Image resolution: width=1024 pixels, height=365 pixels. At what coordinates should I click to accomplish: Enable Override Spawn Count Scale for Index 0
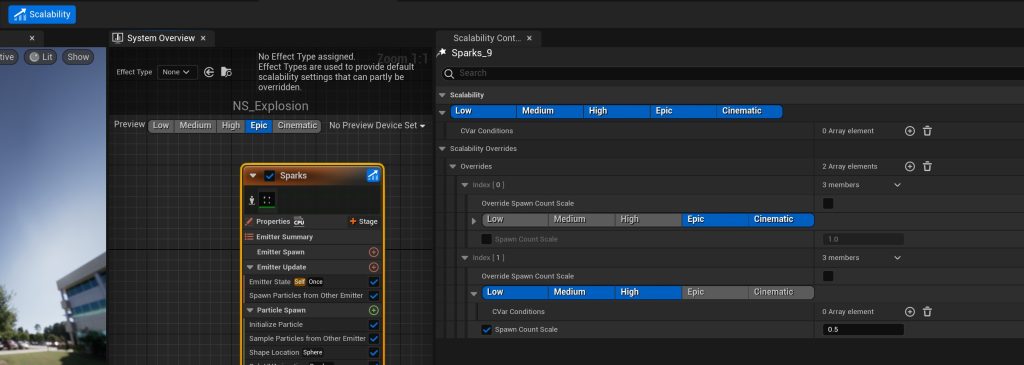pyautogui.click(x=827, y=204)
